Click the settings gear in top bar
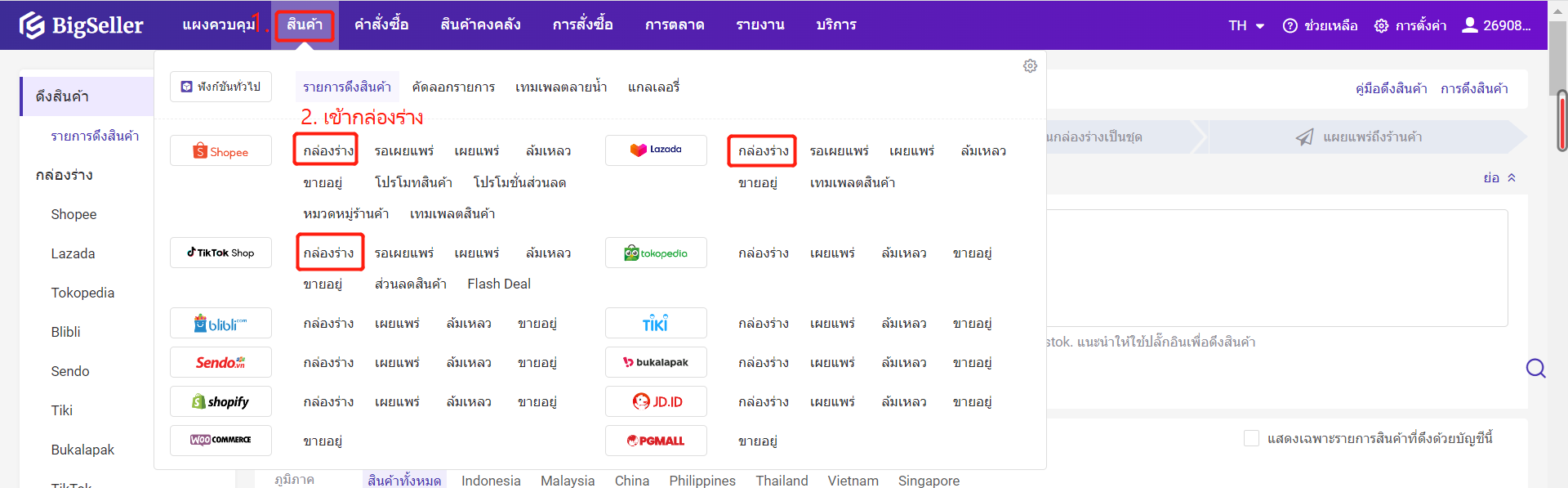The width and height of the screenshot is (1568, 488). click(x=1381, y=25)
